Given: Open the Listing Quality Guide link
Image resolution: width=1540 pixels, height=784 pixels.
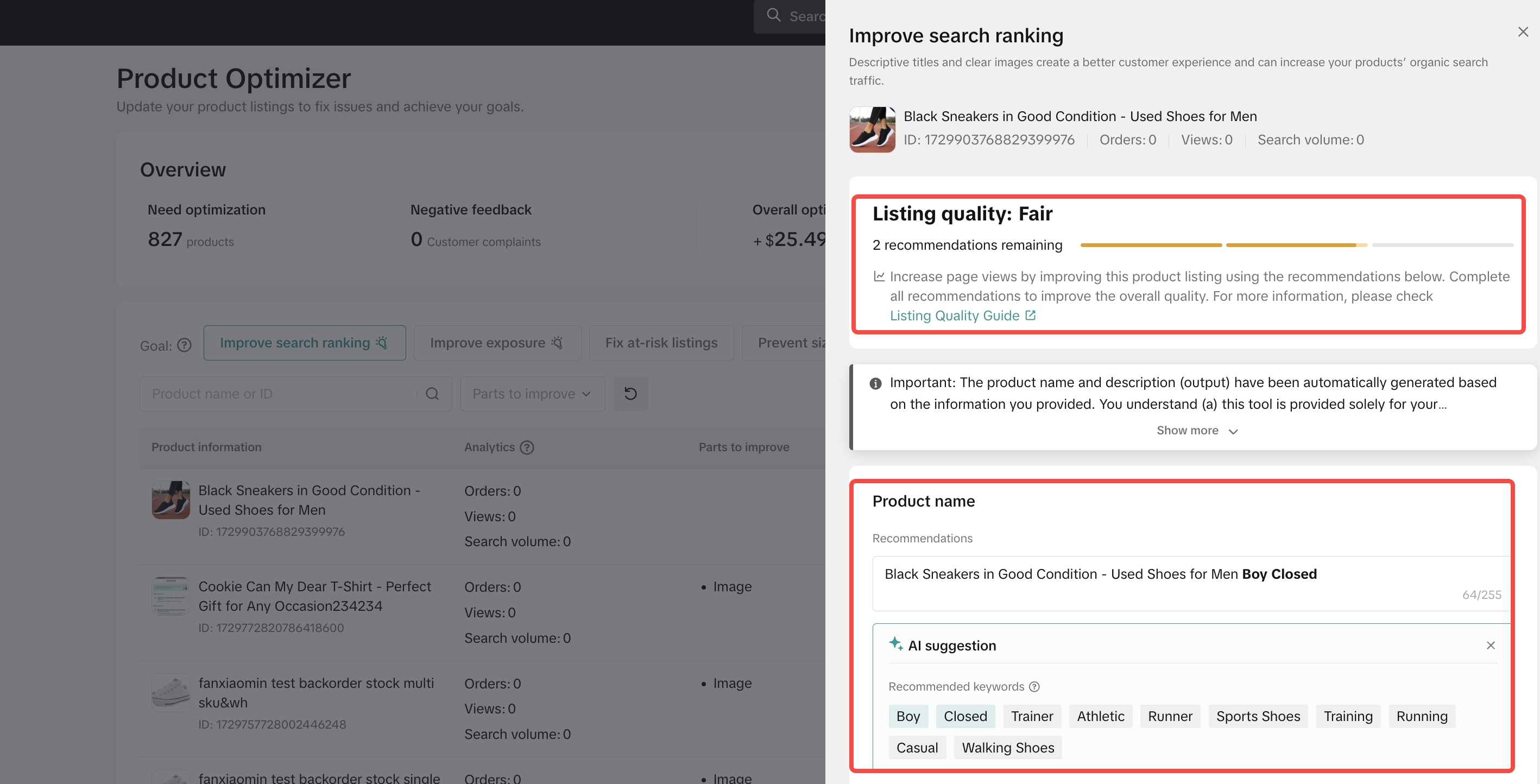Looking at the screenshot, I should [954, 315].
